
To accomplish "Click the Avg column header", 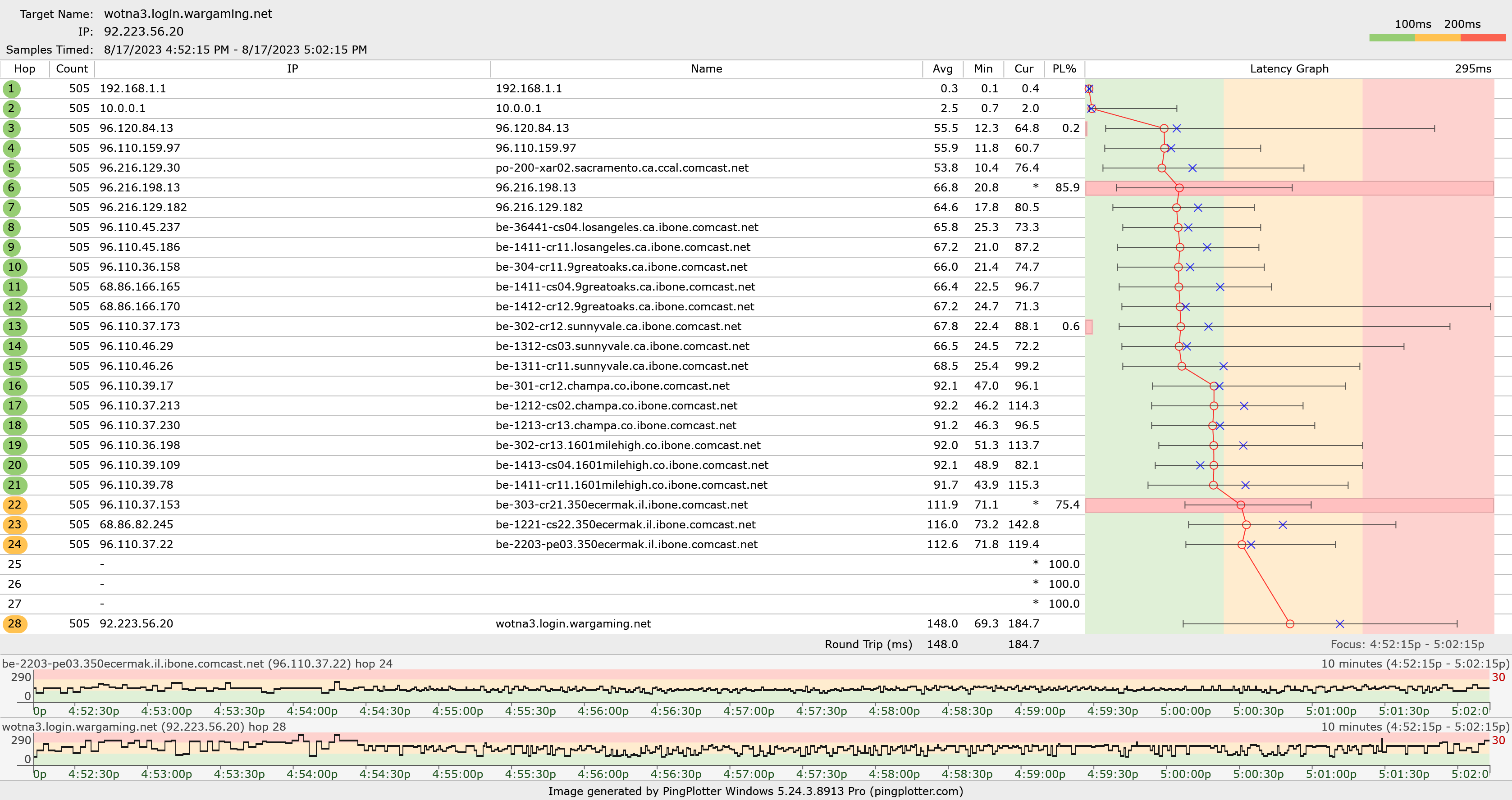I will pyautogui.click(x=943, y=68).
